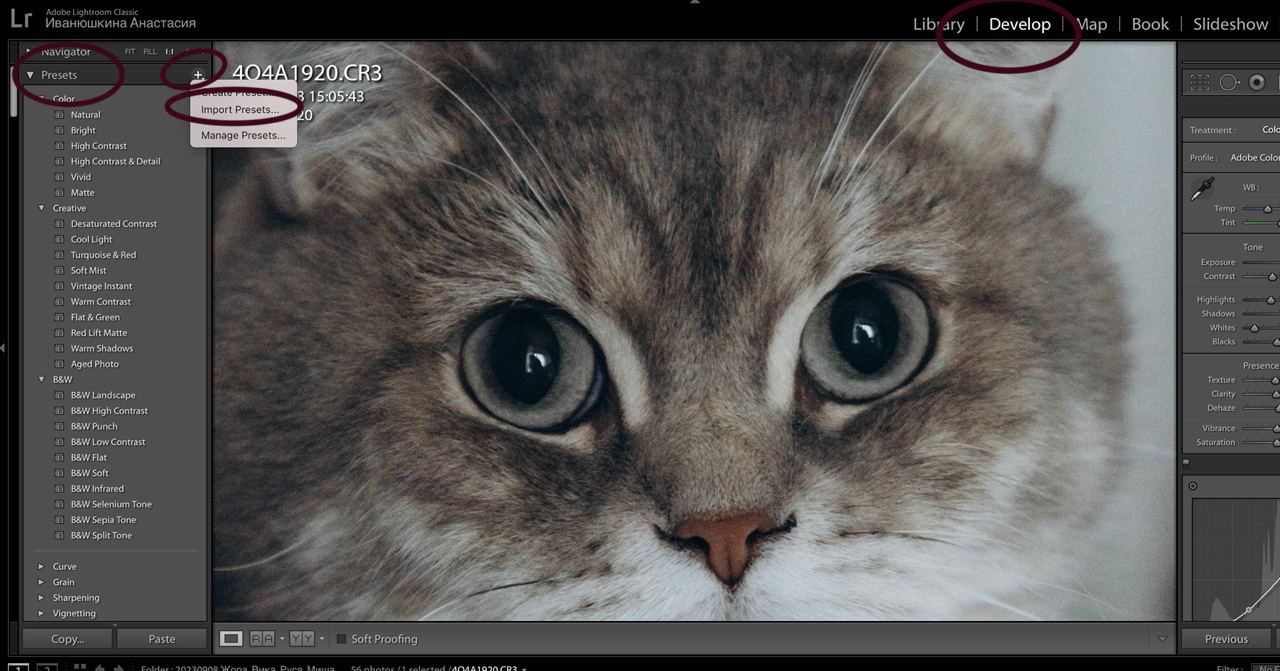This screenshot has height=671, width=1280.
Task: Select the Spot Removal tool
Action: point(1229,83)
